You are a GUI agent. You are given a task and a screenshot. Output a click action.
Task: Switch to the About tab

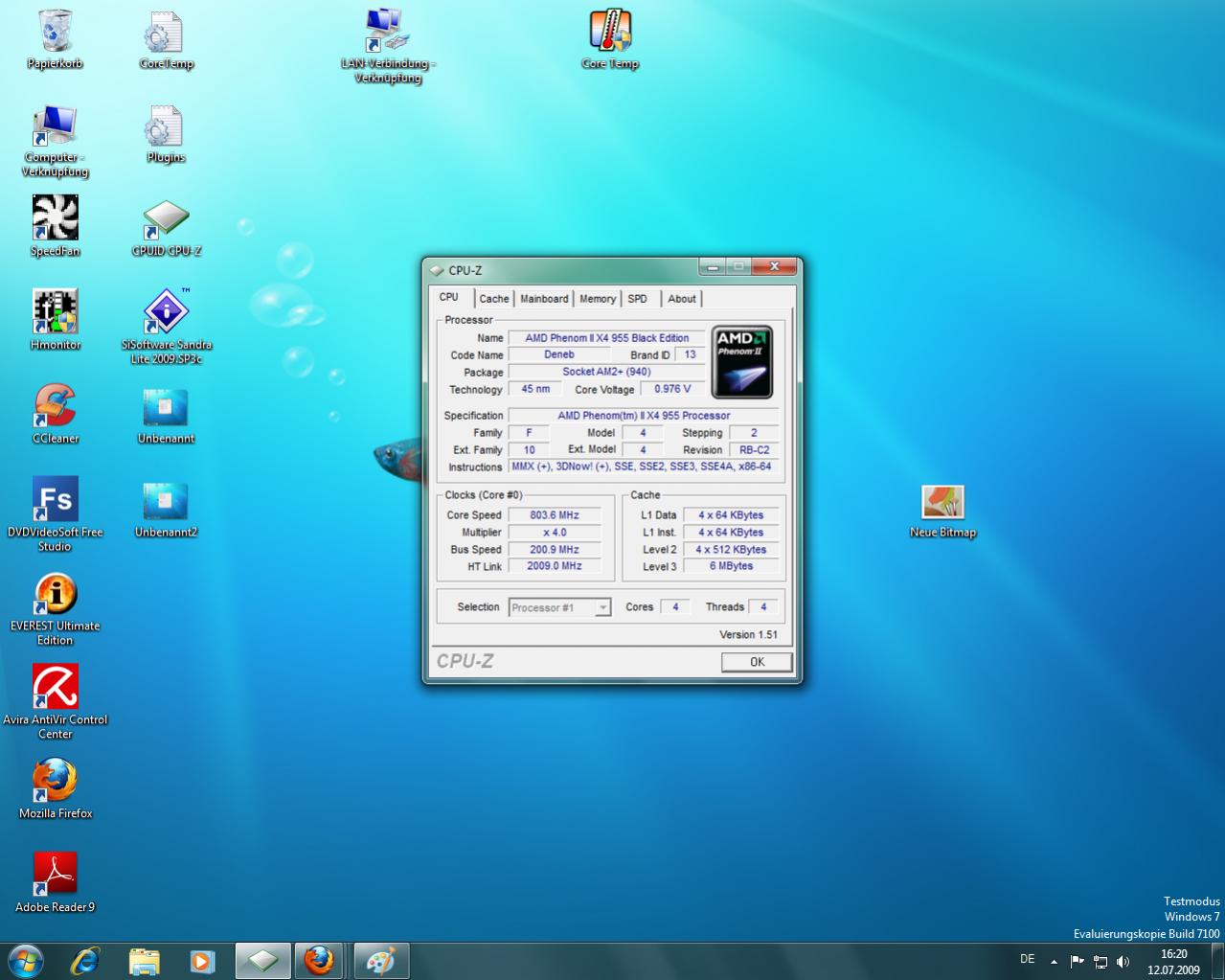682,299
